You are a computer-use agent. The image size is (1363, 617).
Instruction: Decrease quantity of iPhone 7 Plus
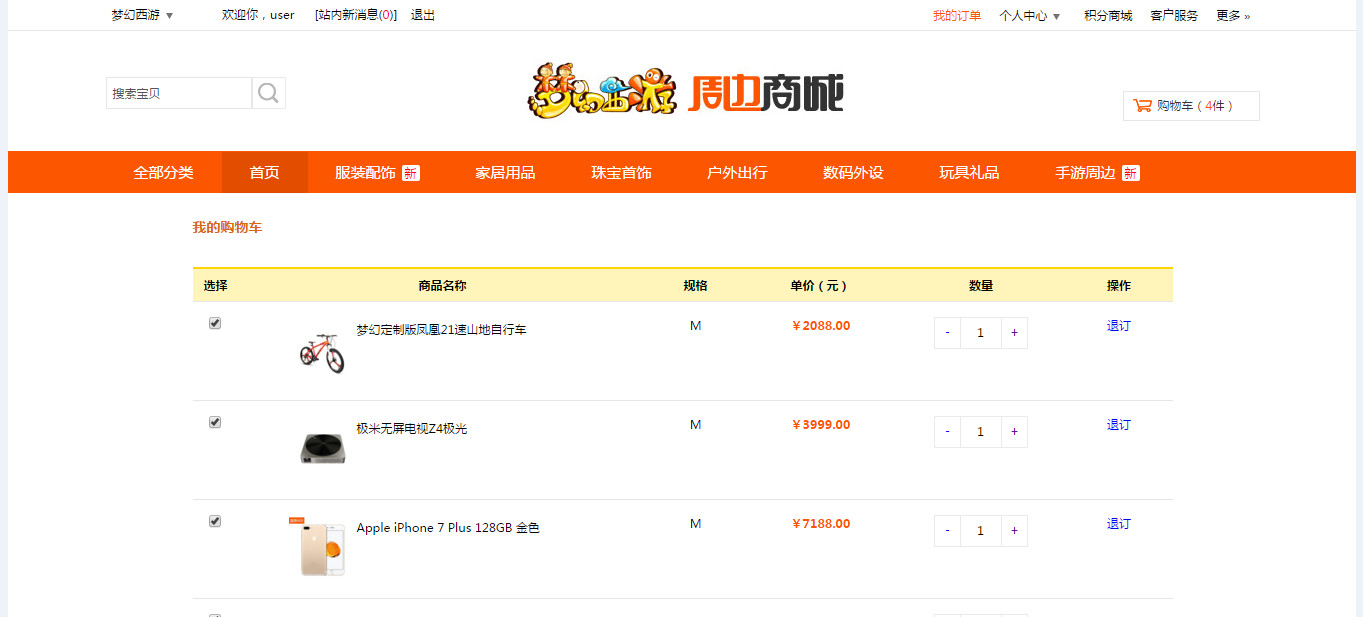pyautogui.click(x=947, y=531)
